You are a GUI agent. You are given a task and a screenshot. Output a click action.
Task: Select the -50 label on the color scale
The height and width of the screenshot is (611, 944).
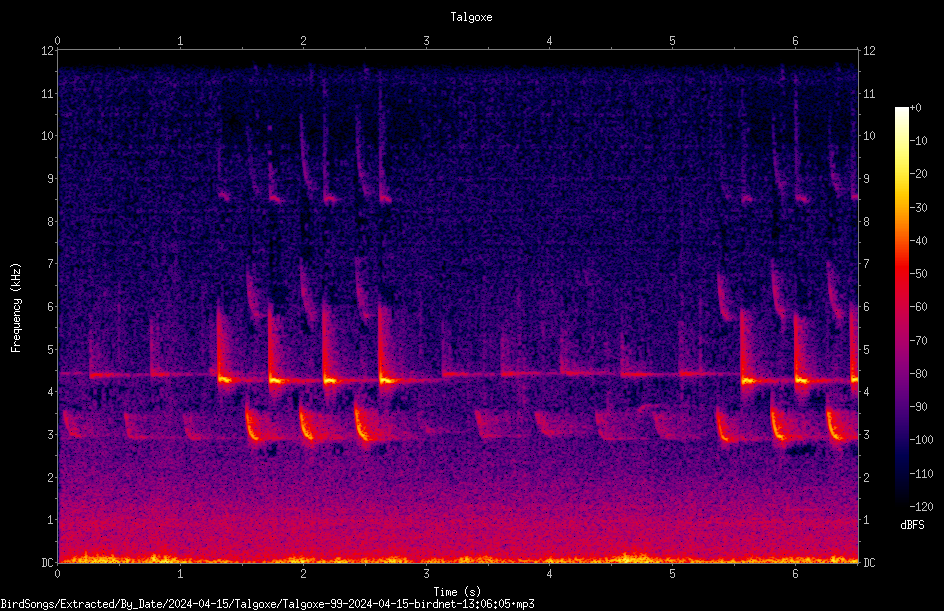coord(919,273)
